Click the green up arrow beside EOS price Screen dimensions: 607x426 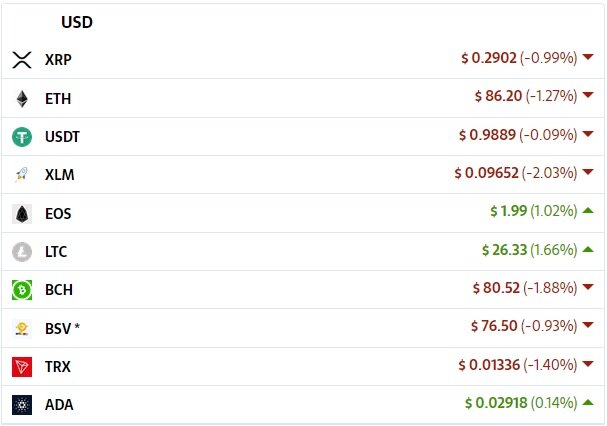tap(588, 210)
